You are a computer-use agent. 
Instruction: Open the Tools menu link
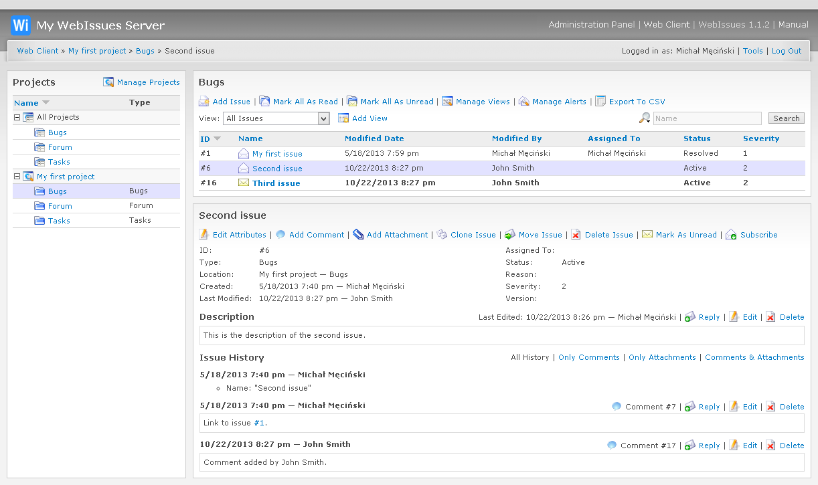[753, 51]
